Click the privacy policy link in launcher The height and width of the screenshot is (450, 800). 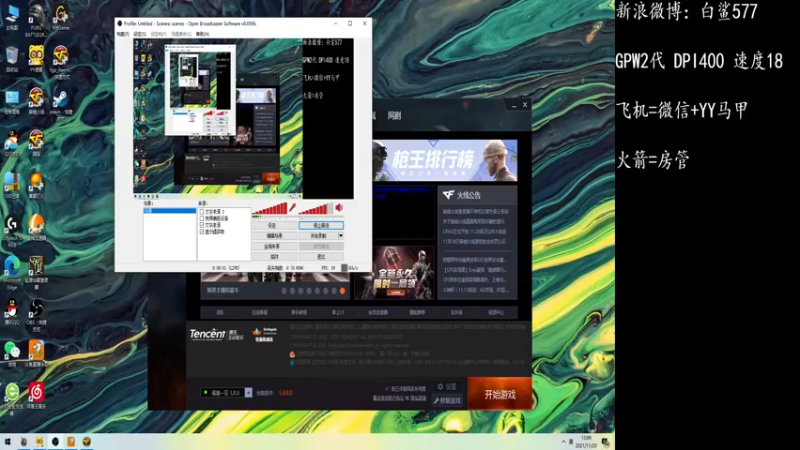(418, 398)
